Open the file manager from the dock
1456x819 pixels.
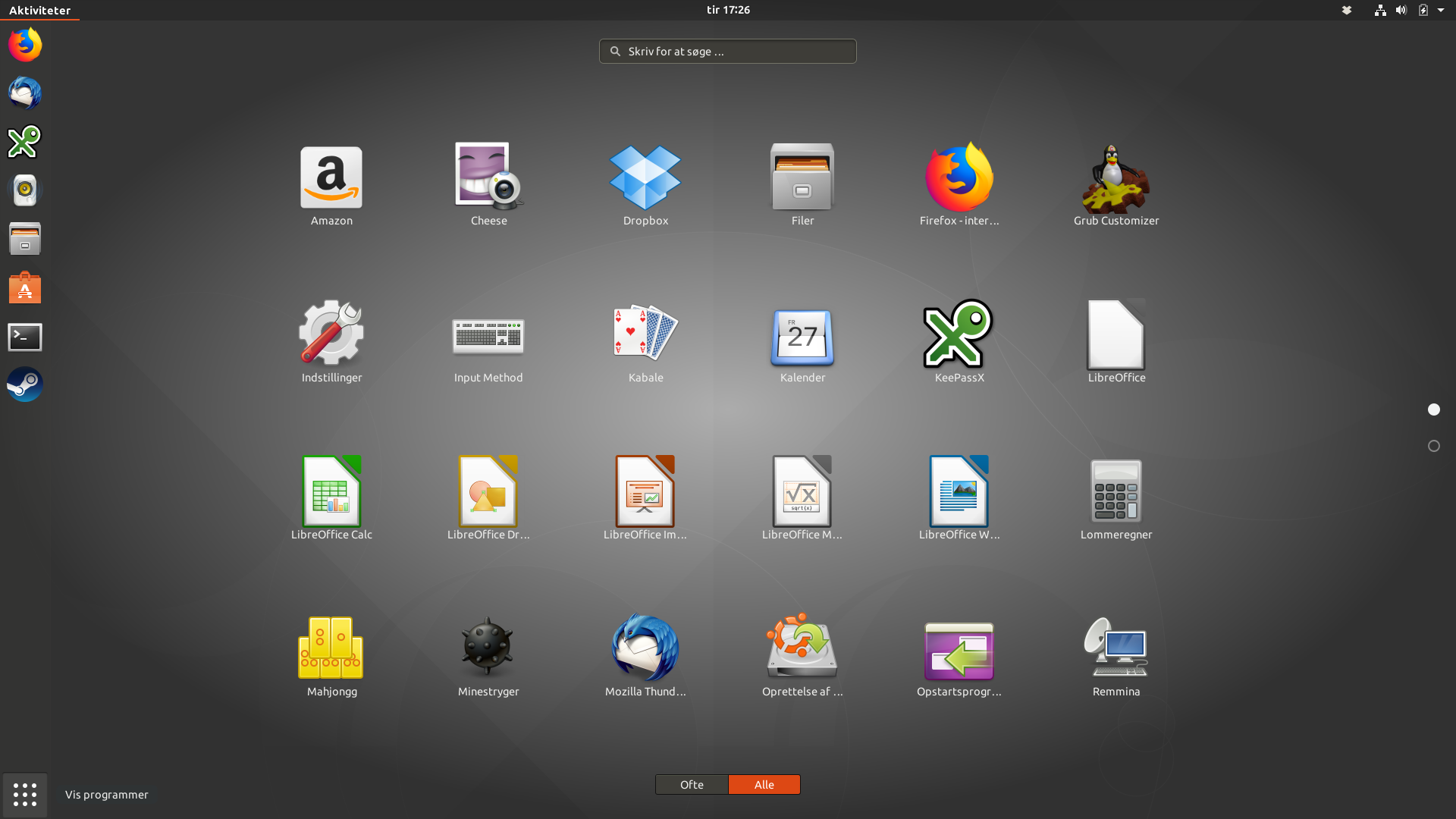point(25,239)
